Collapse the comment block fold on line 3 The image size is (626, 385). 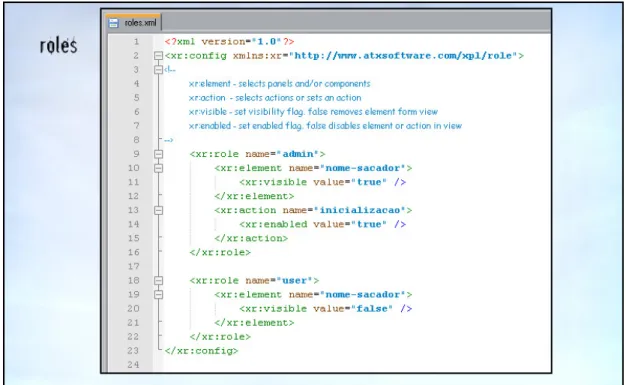[158, 69]
